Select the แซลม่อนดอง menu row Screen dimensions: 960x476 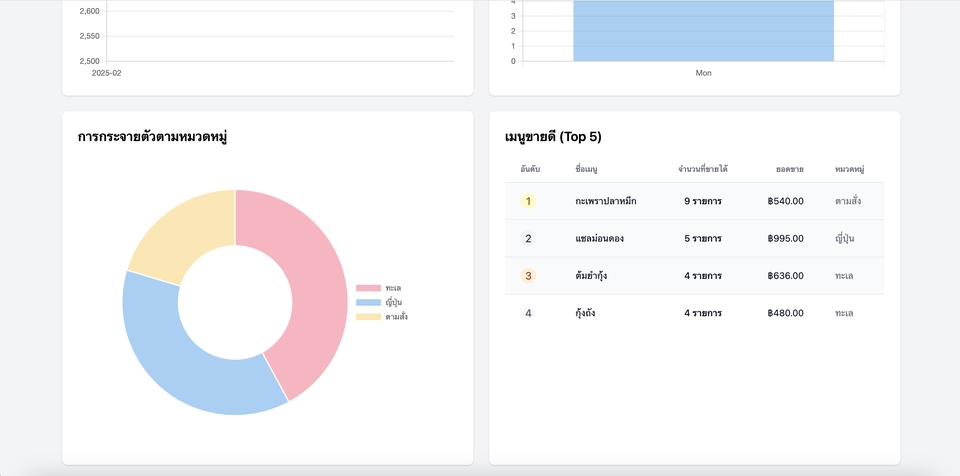click(694, 238)
